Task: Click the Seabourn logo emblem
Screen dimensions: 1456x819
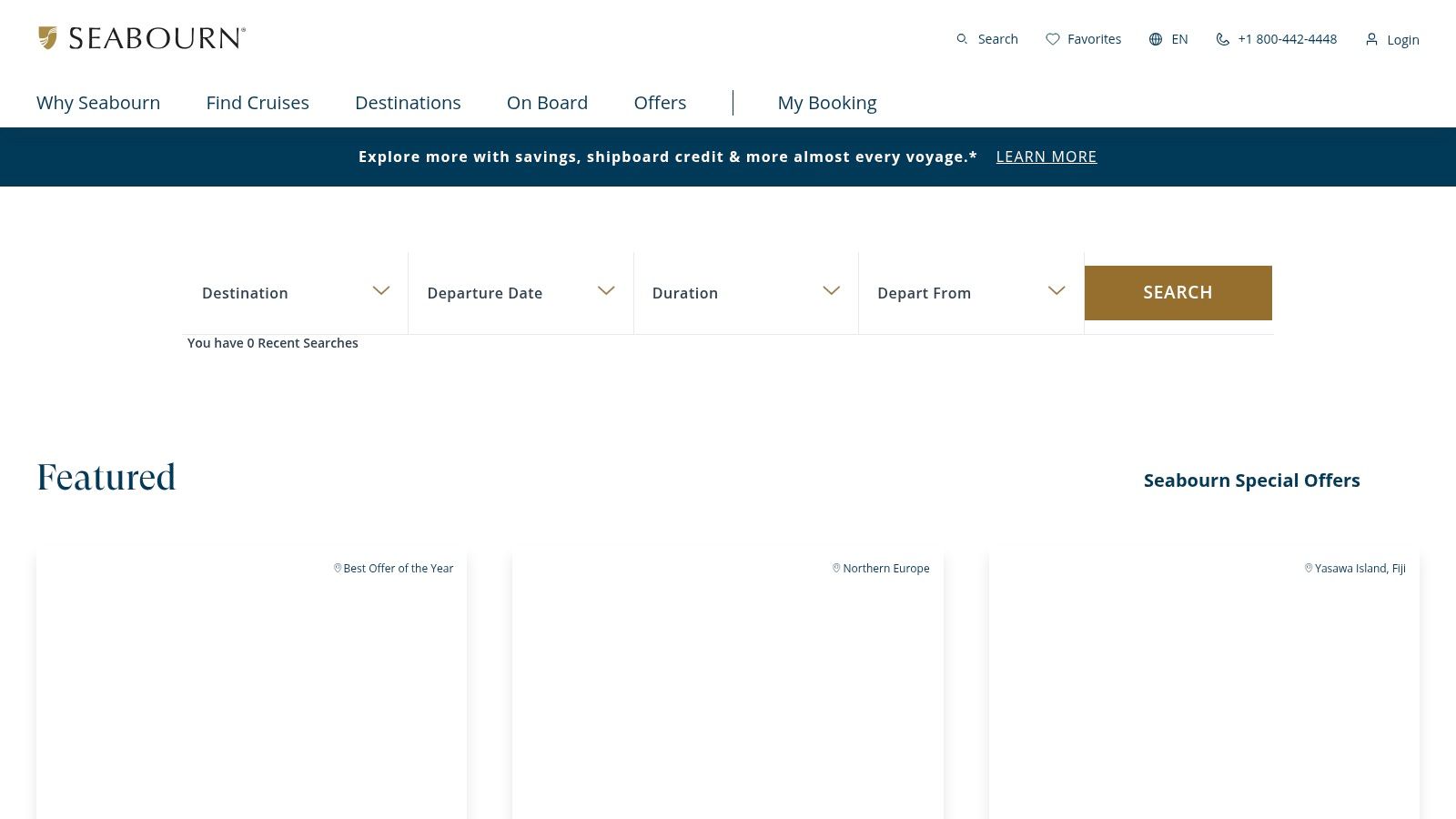Action: click(47, 37)
